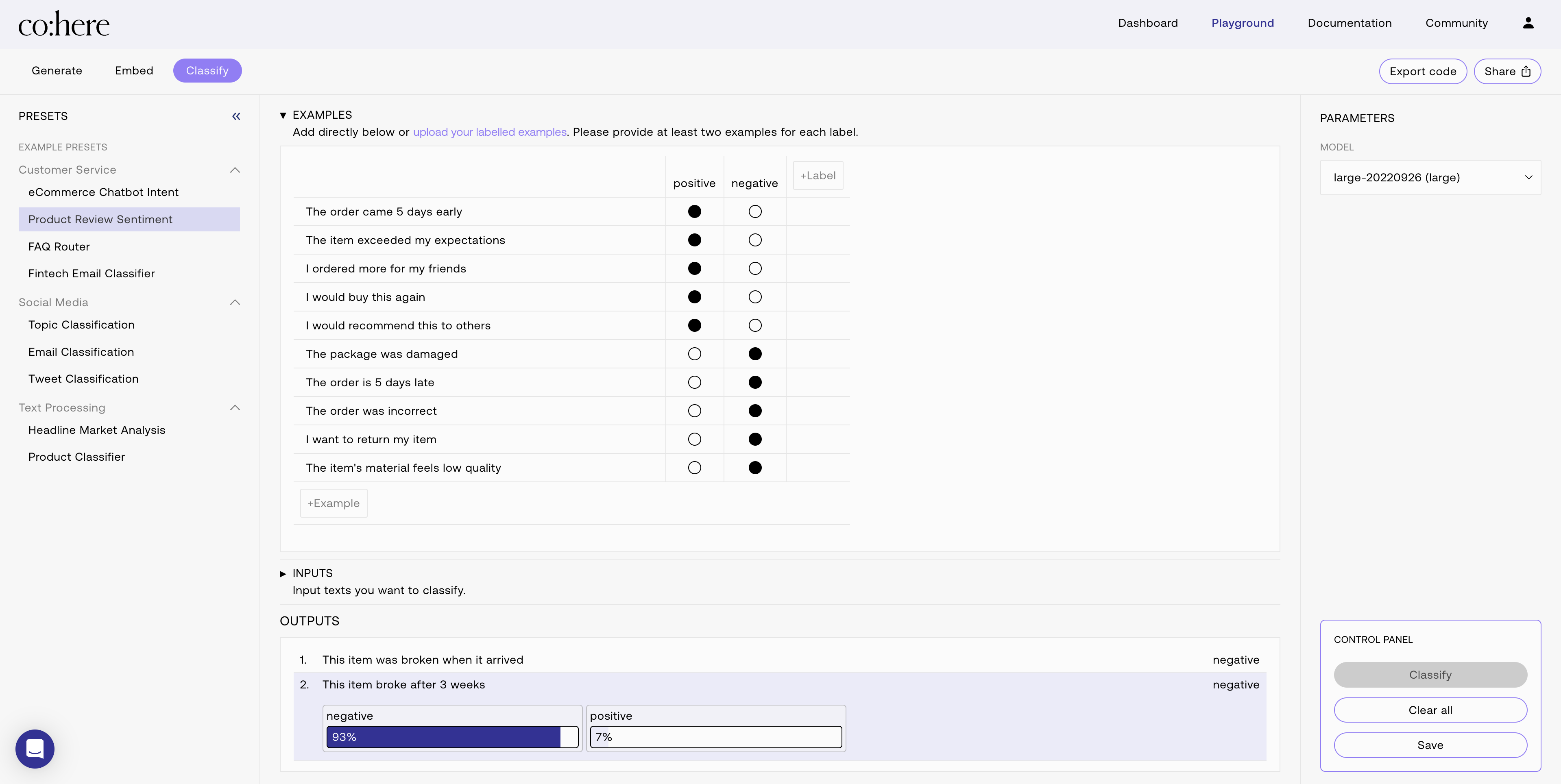Collapse the Social Media preset group
Viewport: 1561px width, 784px height.
[235, 302]
